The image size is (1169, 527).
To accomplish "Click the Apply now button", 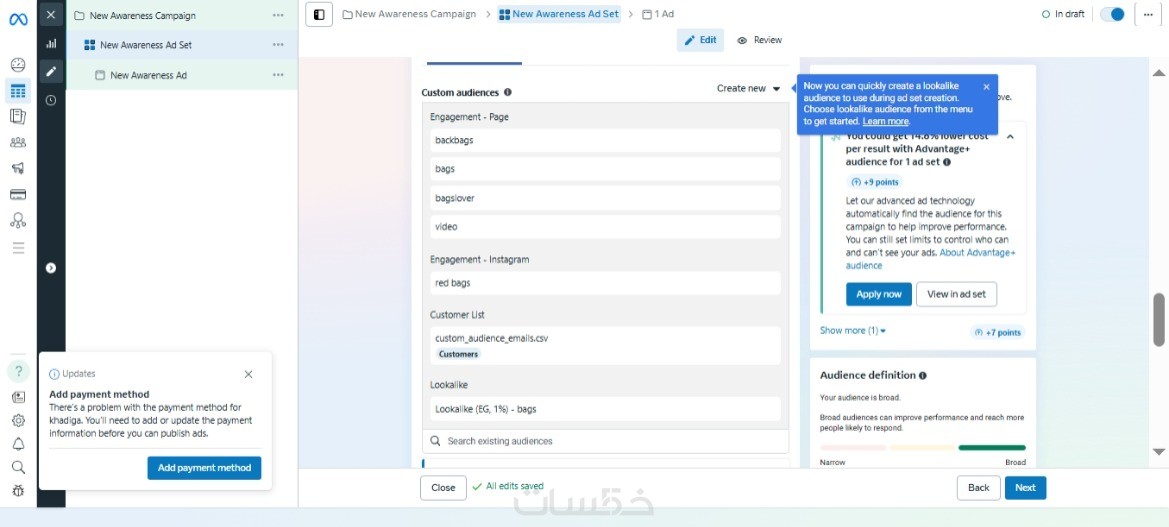I will 879,294.
